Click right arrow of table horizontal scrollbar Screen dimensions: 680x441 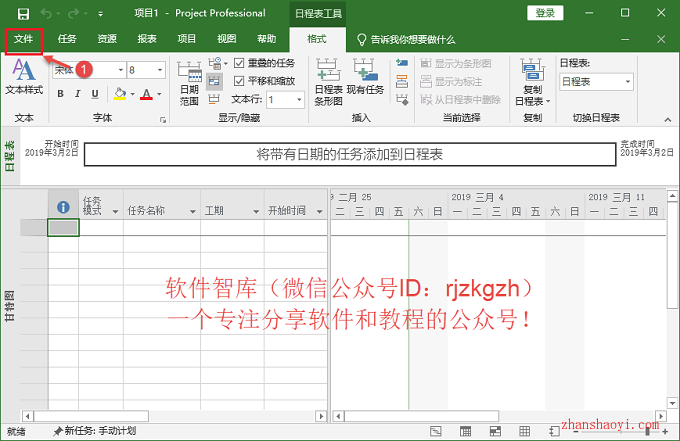[x=321, y=416]
